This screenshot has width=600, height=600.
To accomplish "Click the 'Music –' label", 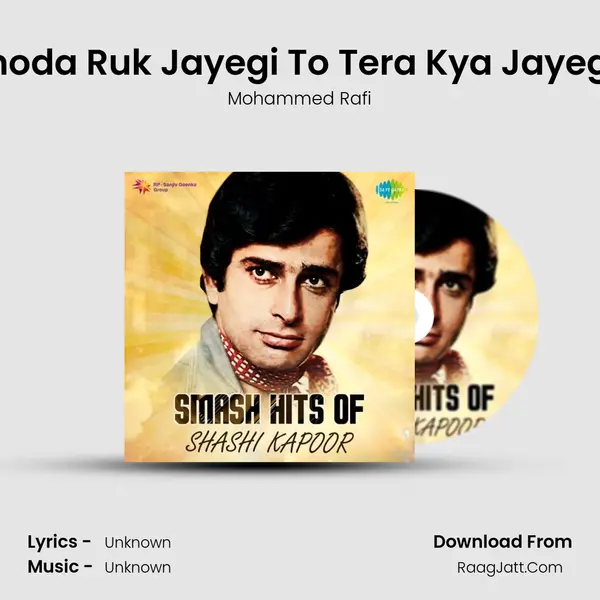I will (x=60, y=567).
